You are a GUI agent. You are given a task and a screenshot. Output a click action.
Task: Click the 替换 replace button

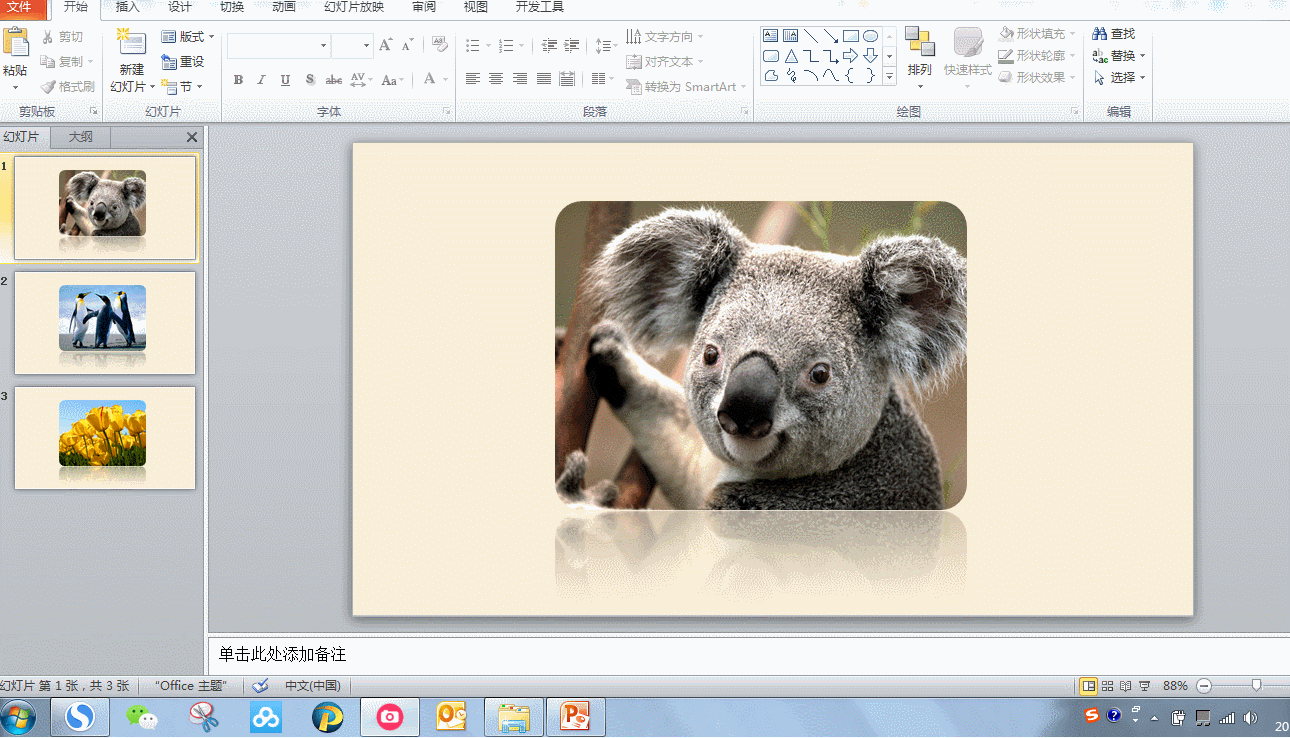point(1119,56)
